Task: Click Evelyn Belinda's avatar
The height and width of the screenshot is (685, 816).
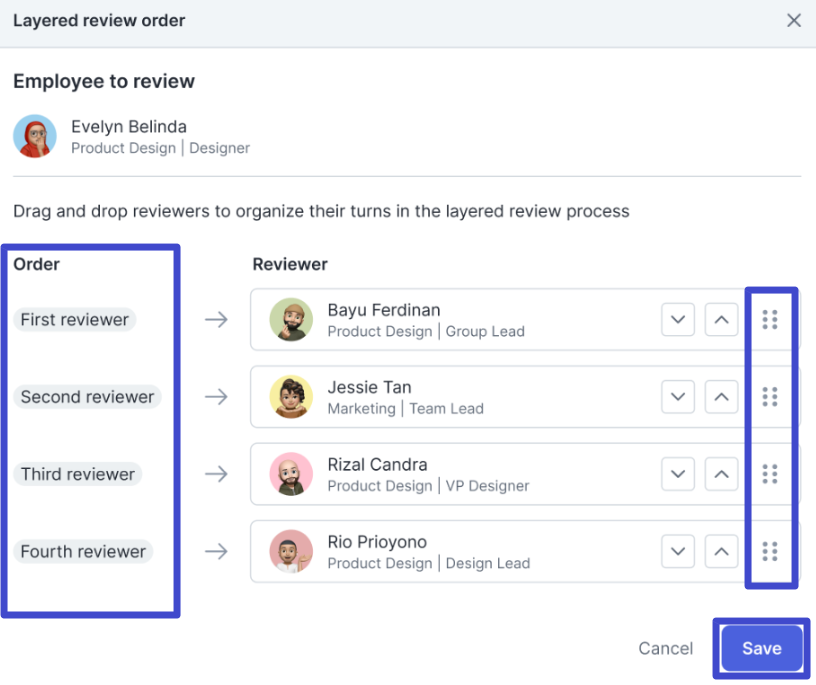Action: (x=35, y=136)
